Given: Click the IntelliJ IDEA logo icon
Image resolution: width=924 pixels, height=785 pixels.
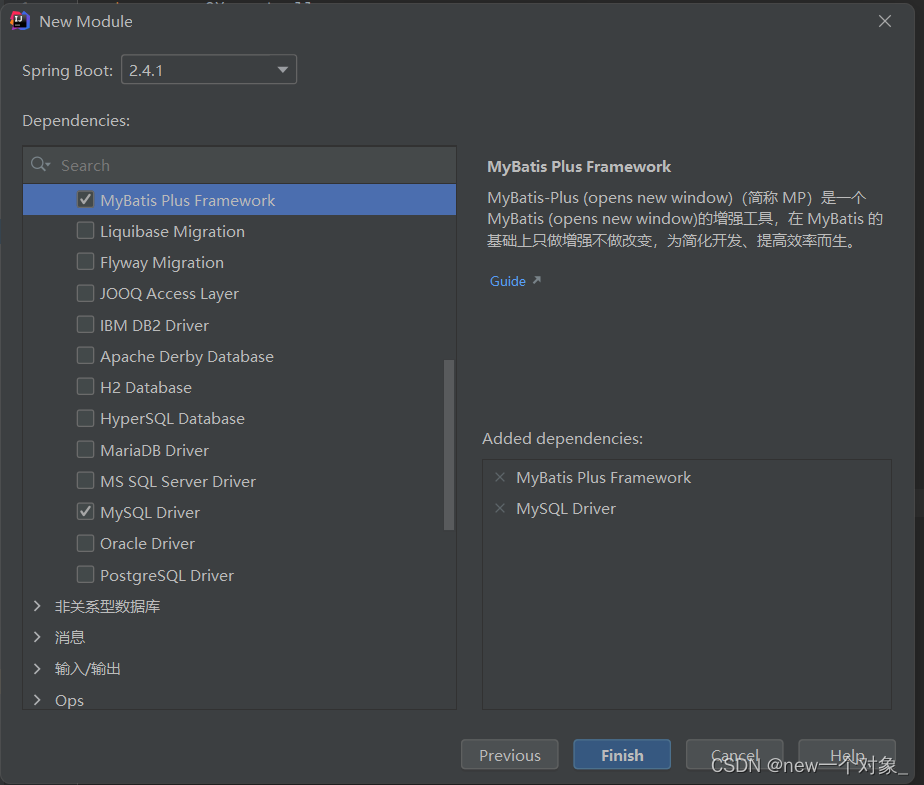Looking at the screenshot, I should [19, 21].
